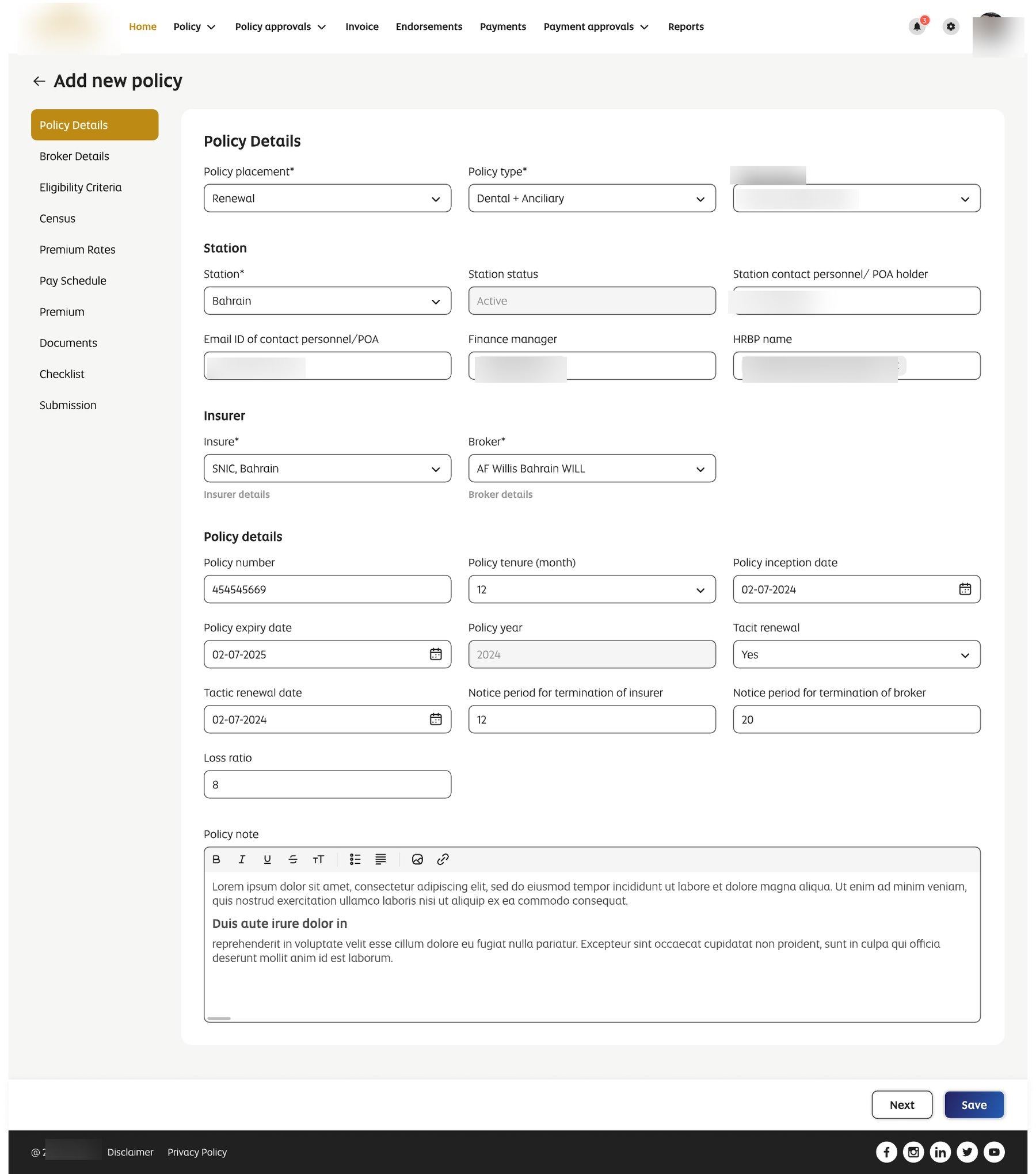The width and height of the screenshot is (1036, 1174).
Task: Insert a link into Policy note
Action: (443, 859)
